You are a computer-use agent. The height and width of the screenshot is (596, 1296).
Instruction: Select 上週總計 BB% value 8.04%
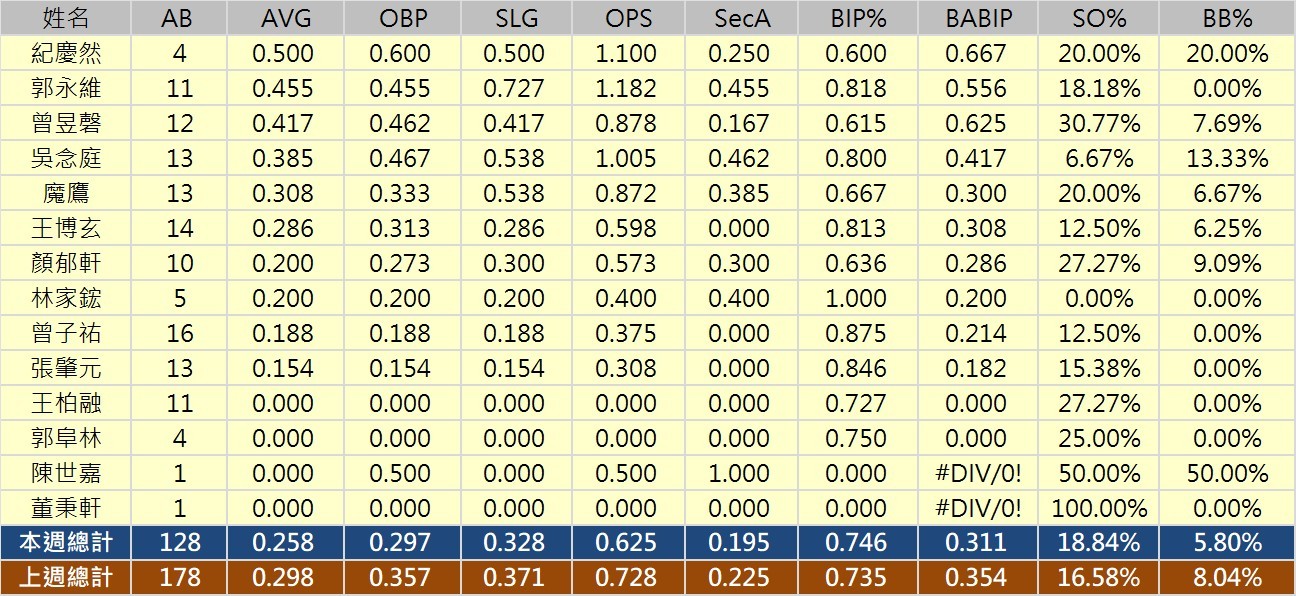[1228, 578]
